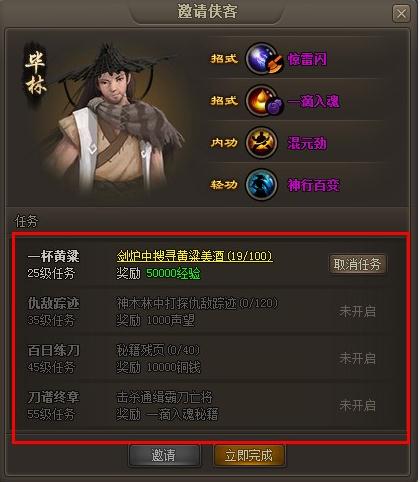Click the 取消任务 button
This screenshot has height=482, width=420.
click(357, 265)
